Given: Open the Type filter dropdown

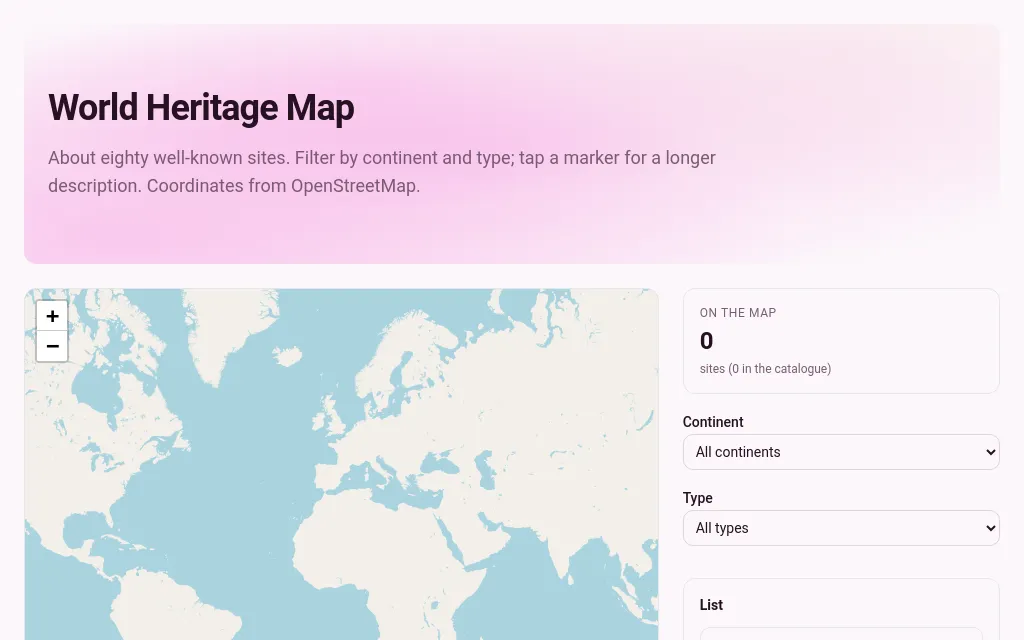Looking at the screenshot, I should pyautogui.click(x=841, y=528).
